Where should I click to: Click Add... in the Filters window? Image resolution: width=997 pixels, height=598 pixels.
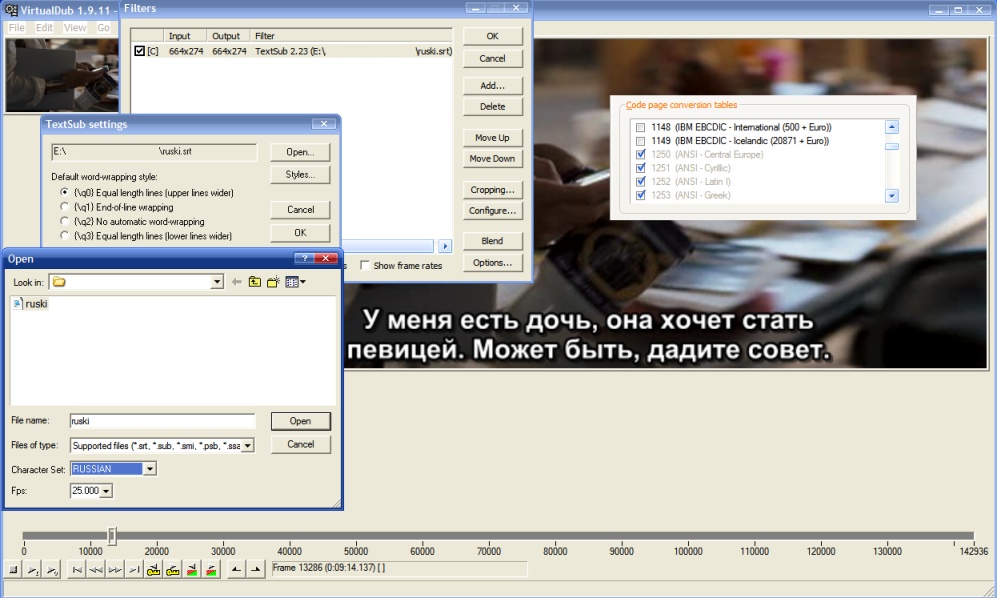(493, 85)
